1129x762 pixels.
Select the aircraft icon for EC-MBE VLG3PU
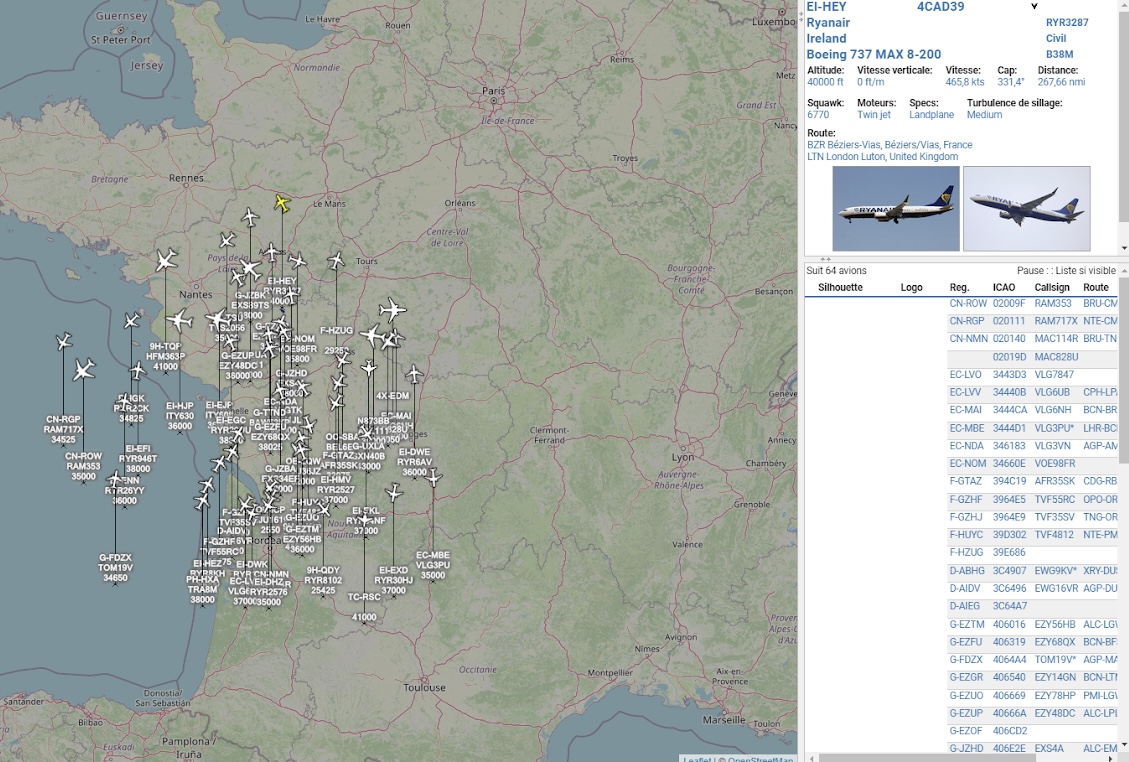(x=433, y=477)
